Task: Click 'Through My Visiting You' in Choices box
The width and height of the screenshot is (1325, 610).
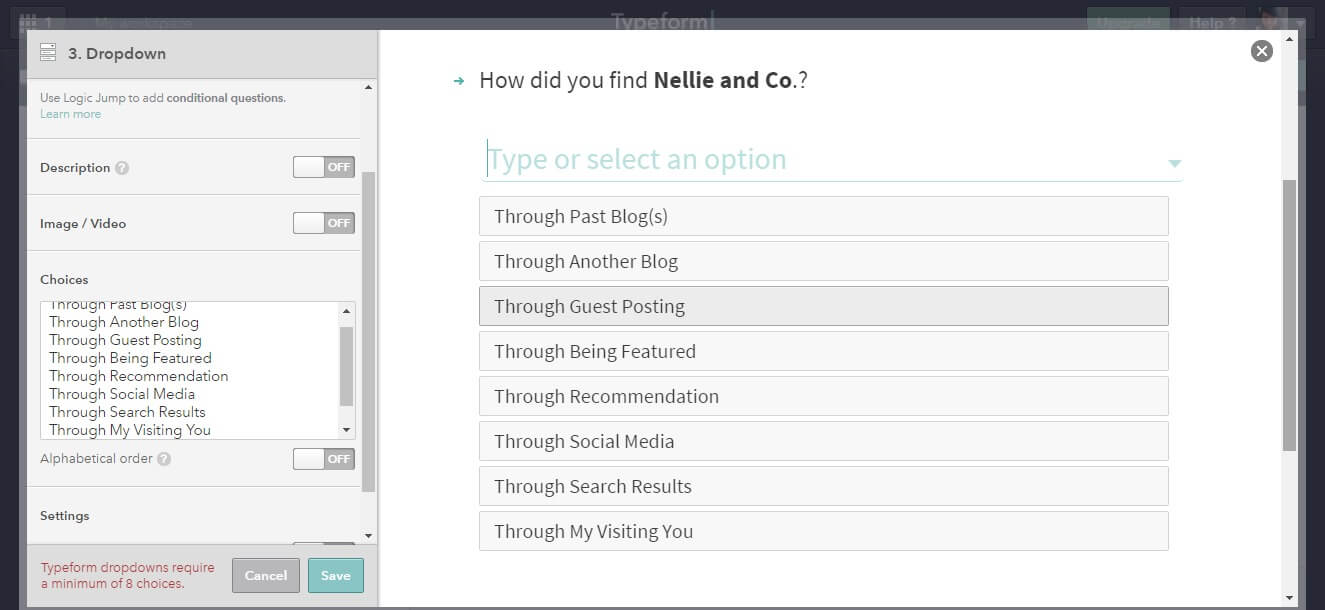Action: tap(130, 430)
